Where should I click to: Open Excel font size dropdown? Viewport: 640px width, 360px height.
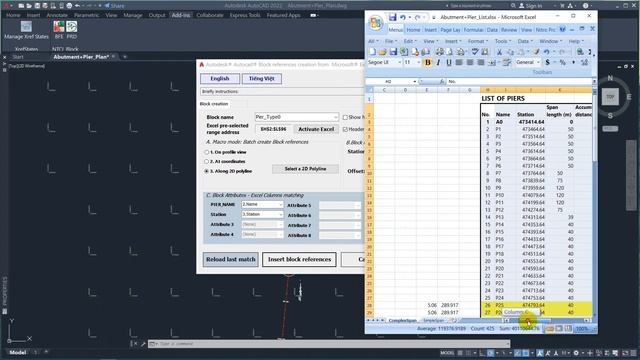tap(418, 62)
